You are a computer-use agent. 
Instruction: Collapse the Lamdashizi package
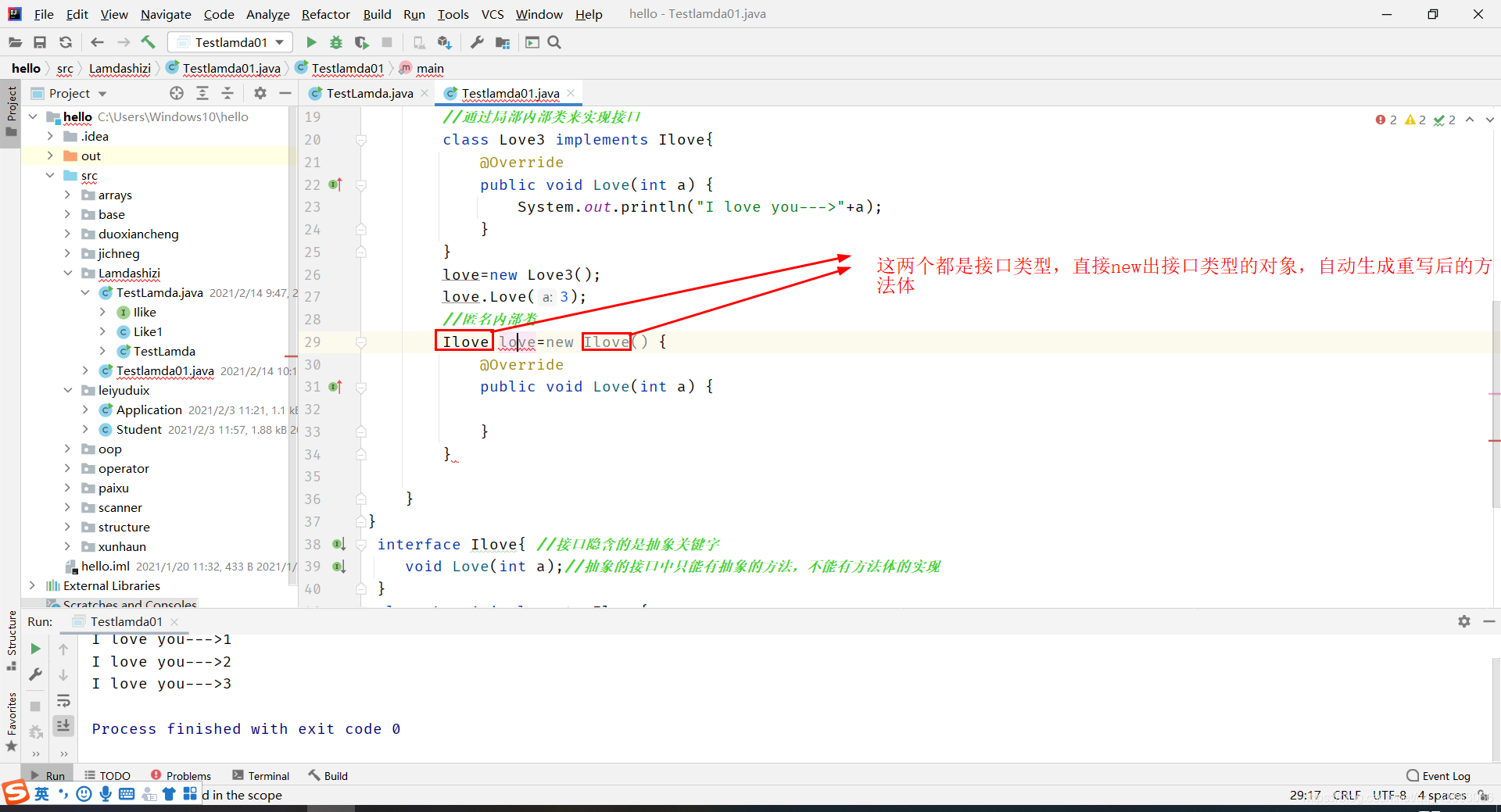[x=67, y=273]
